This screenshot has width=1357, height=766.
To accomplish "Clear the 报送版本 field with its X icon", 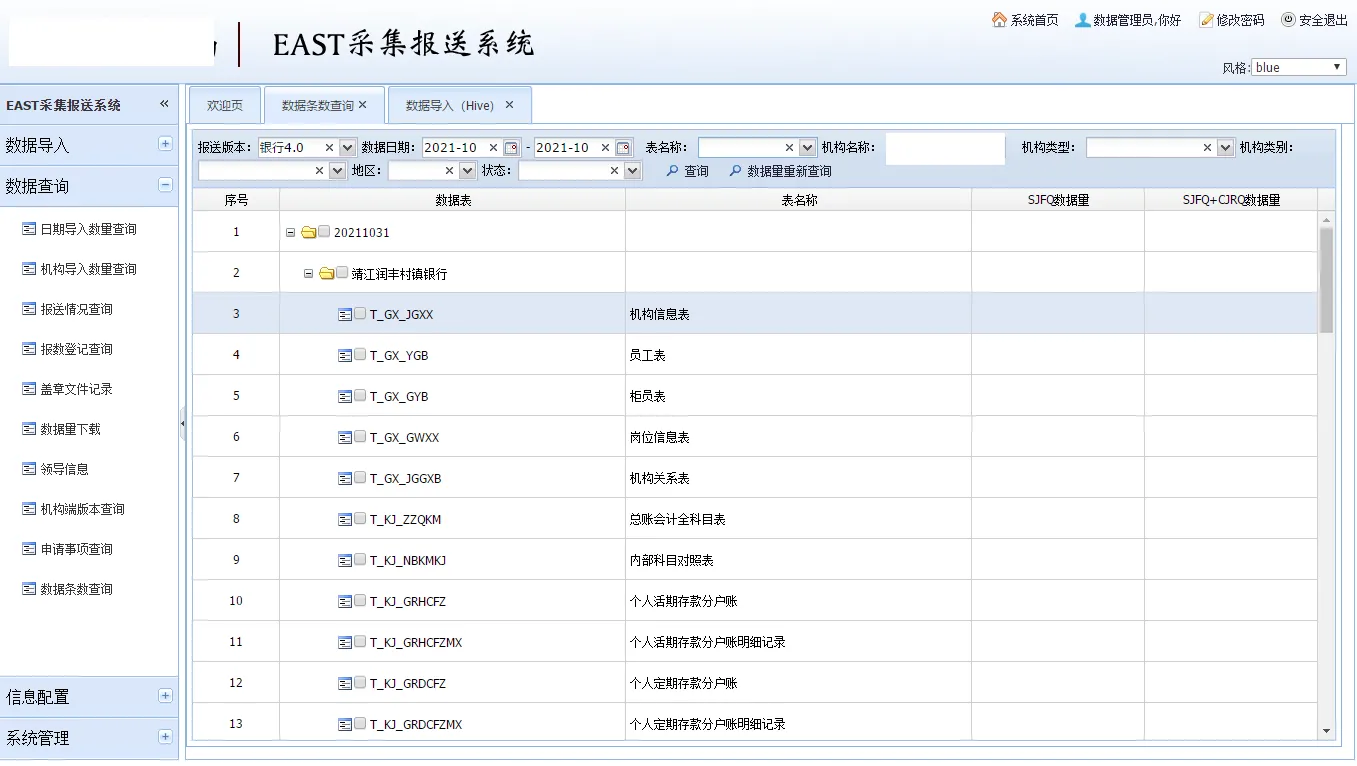I will pyautogui.click(x=329, y=148).
